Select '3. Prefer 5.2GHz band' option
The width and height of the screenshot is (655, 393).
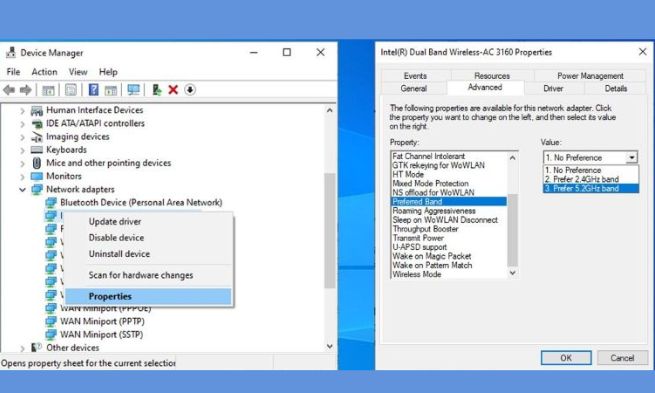(x=591, y=188)
